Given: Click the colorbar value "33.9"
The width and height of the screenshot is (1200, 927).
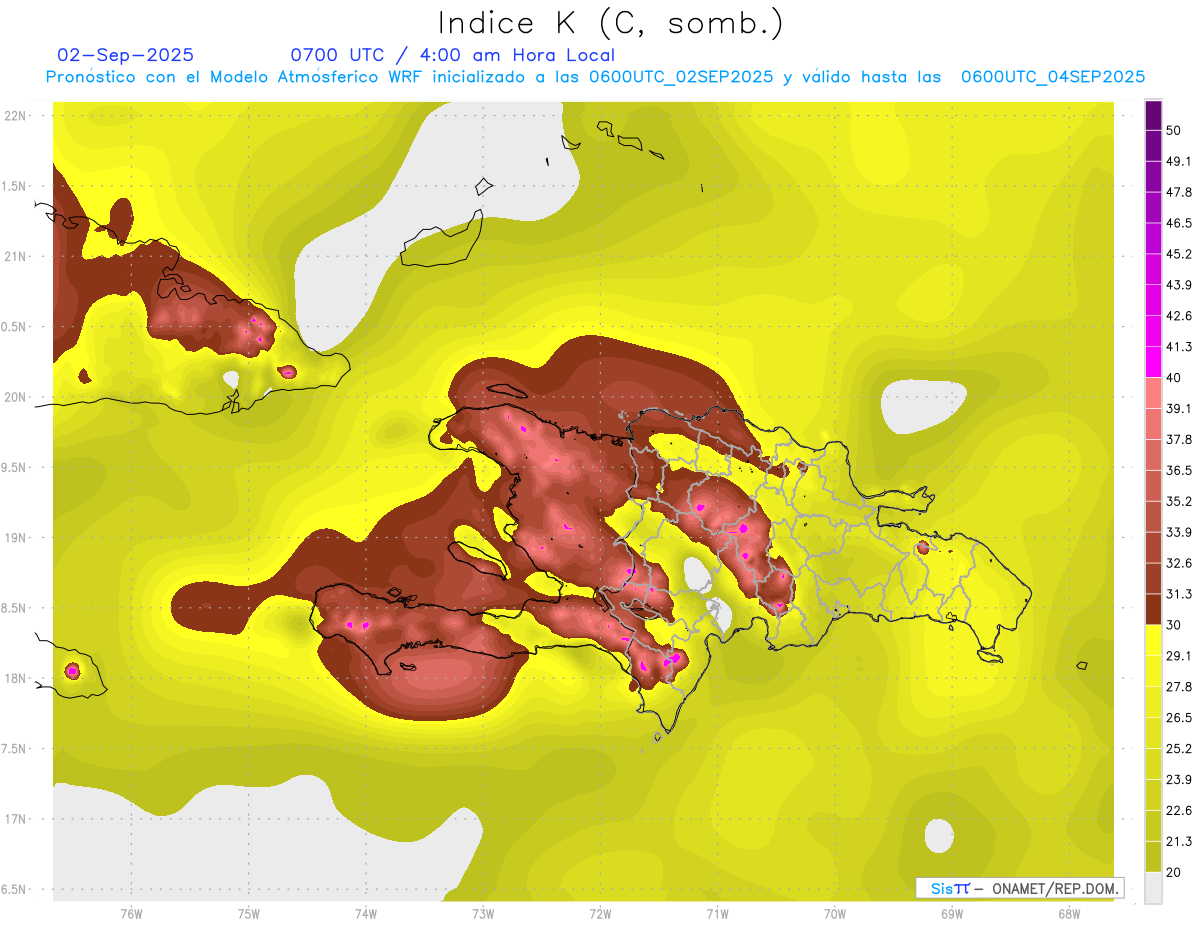Looking at the screenshot, I should (x=1179, y=532).
